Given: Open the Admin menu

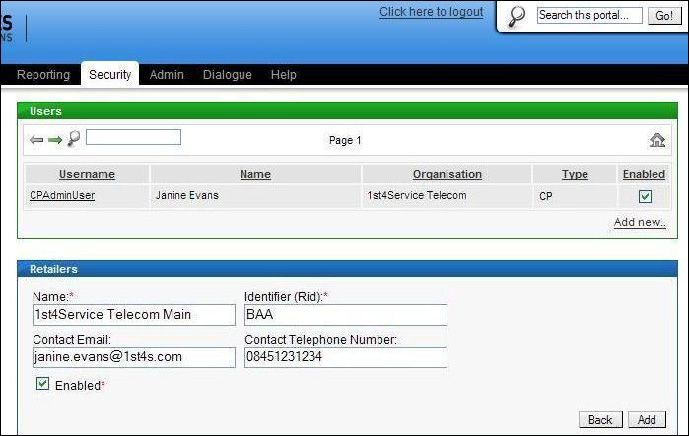Looking at the screenshot, I should tap(166, 75).
